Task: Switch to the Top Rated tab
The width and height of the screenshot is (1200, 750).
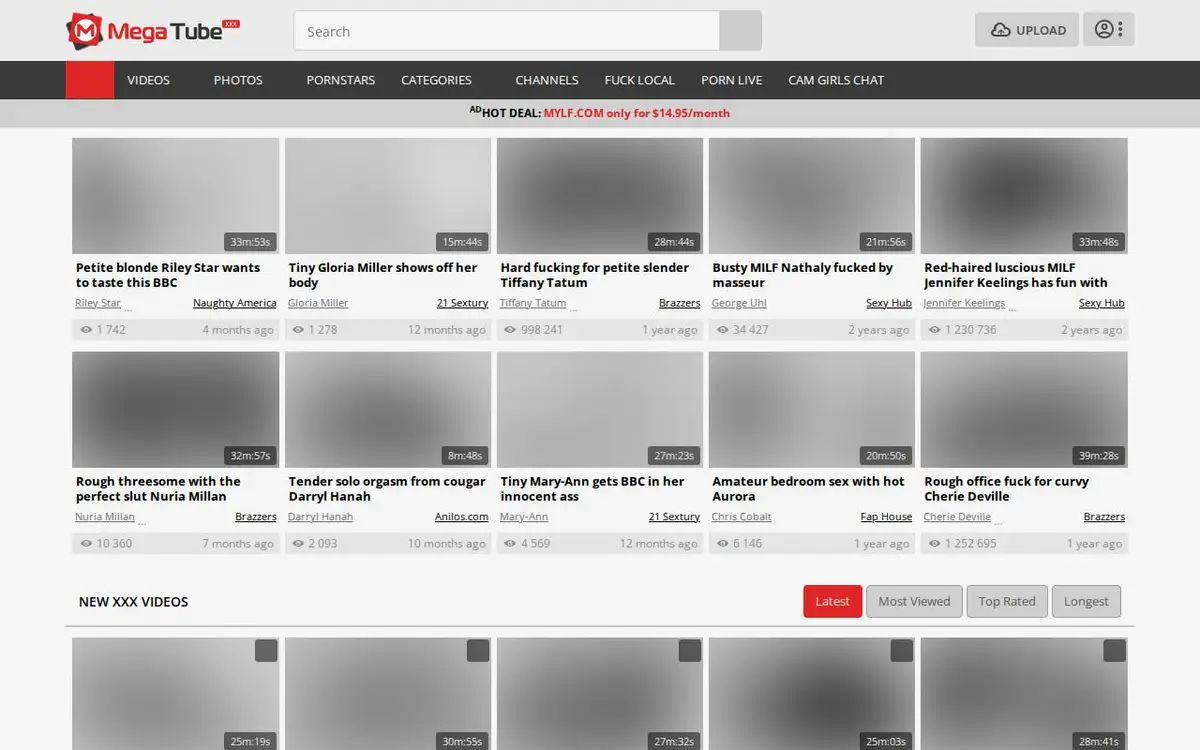Action: (1006, 601)
